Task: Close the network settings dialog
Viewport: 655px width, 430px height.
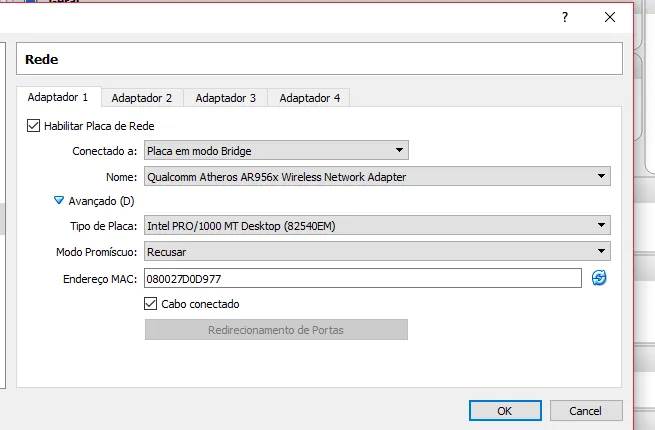Action: (x=610, y=17)
